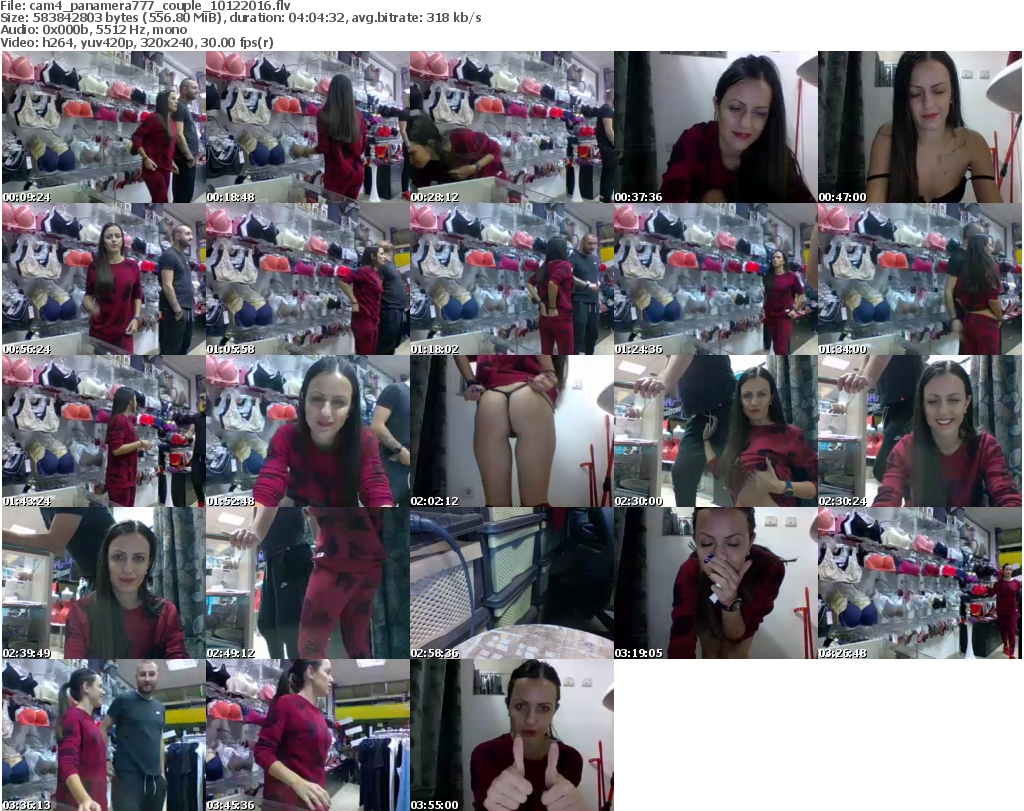Viewport: 1024px width, 811px height.
Task: Open the frame marked 03:19:05
Action: click(x=716, y=583)
